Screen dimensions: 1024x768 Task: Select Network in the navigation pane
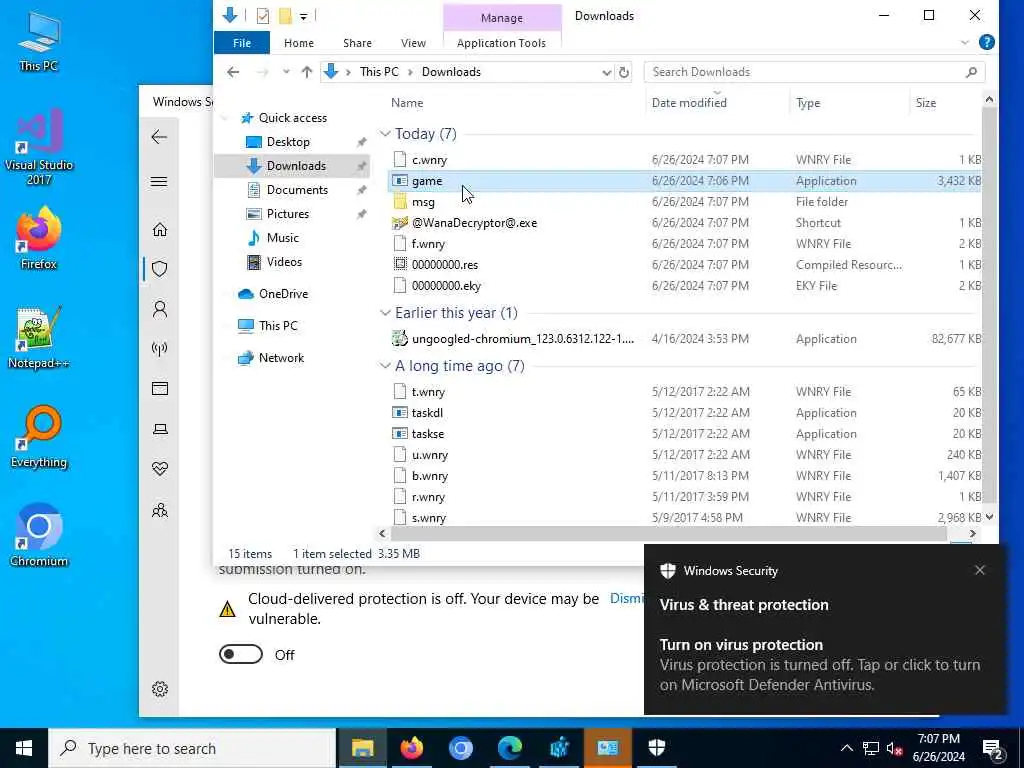pyautogui.click(x=281, y=358)
